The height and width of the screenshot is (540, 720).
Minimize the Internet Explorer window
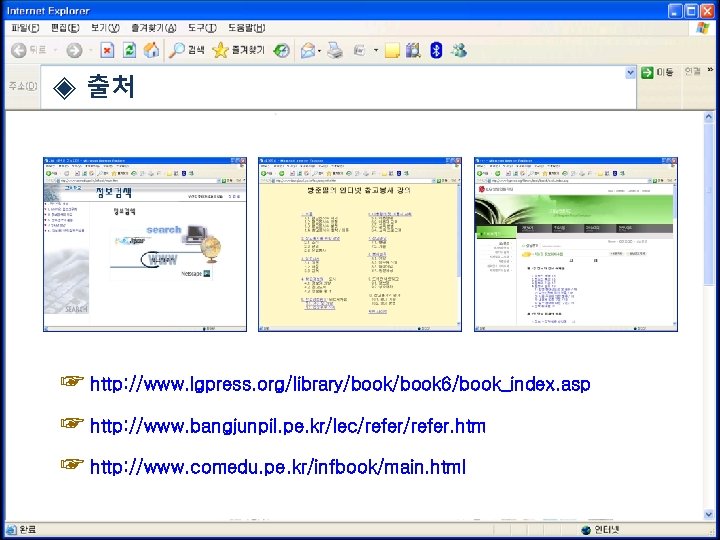[x=675, y=11]
